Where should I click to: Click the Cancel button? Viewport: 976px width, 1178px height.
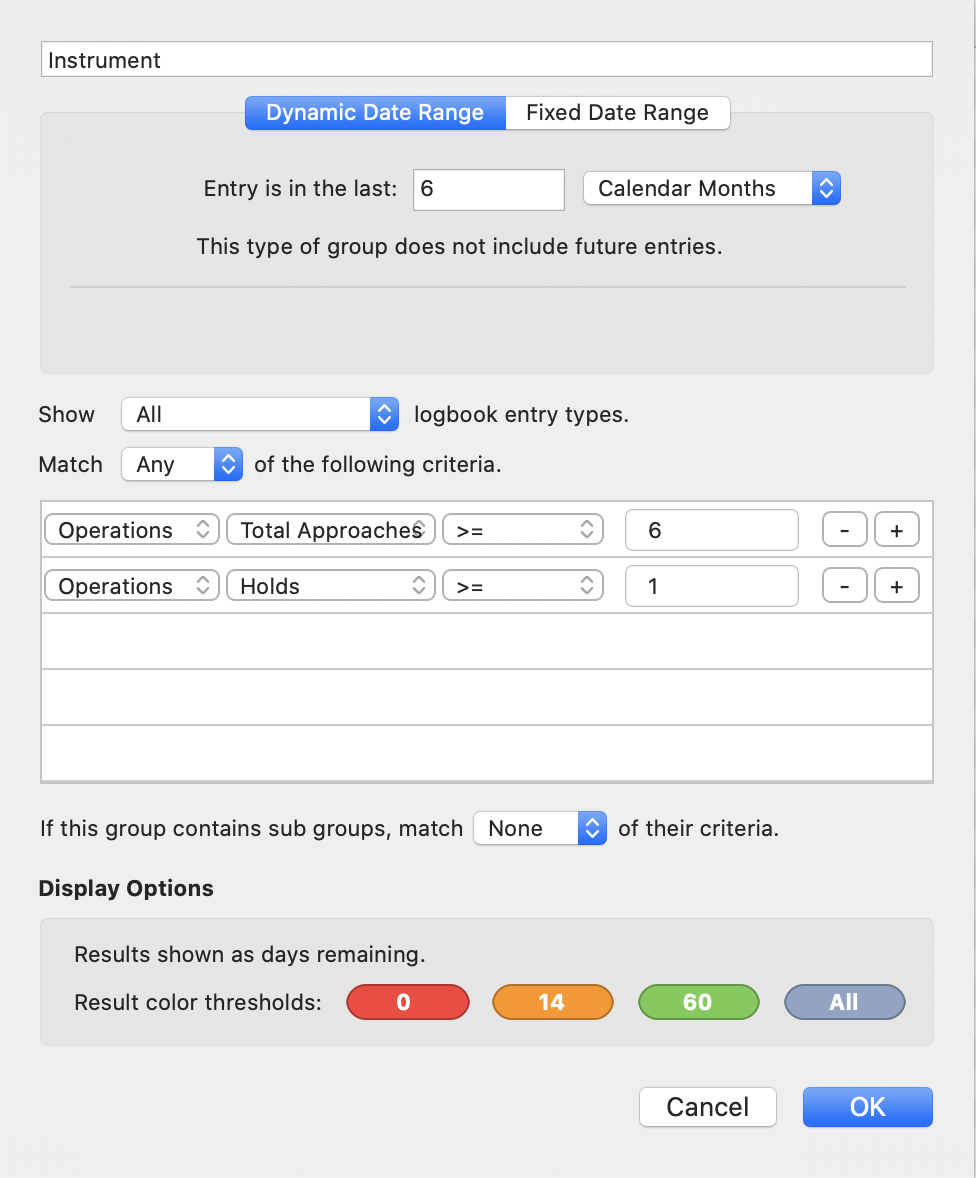pyautogui.click(x=708, y=1107)
